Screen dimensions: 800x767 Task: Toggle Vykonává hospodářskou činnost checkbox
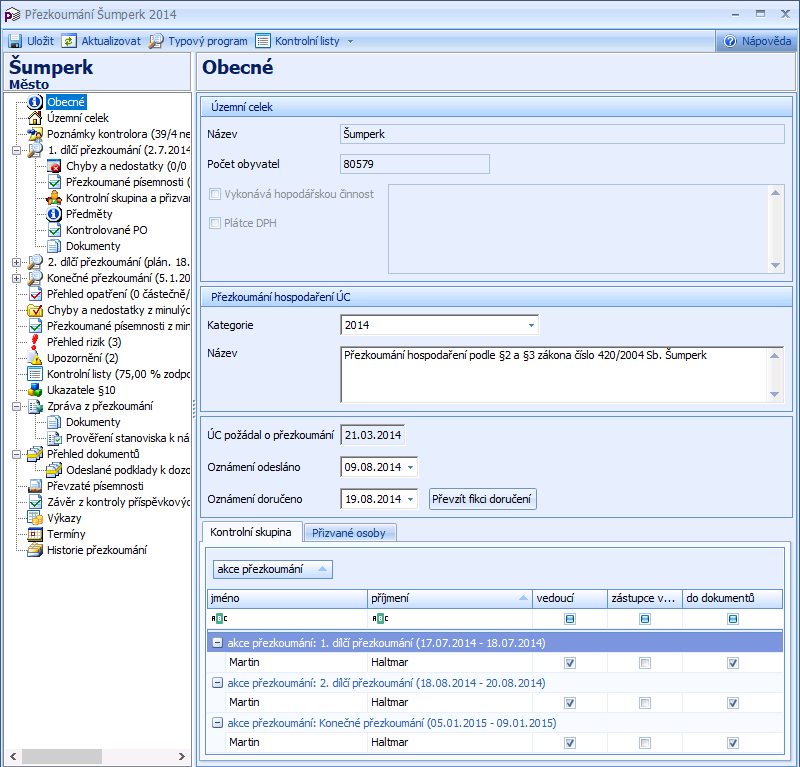pos(215,194)
